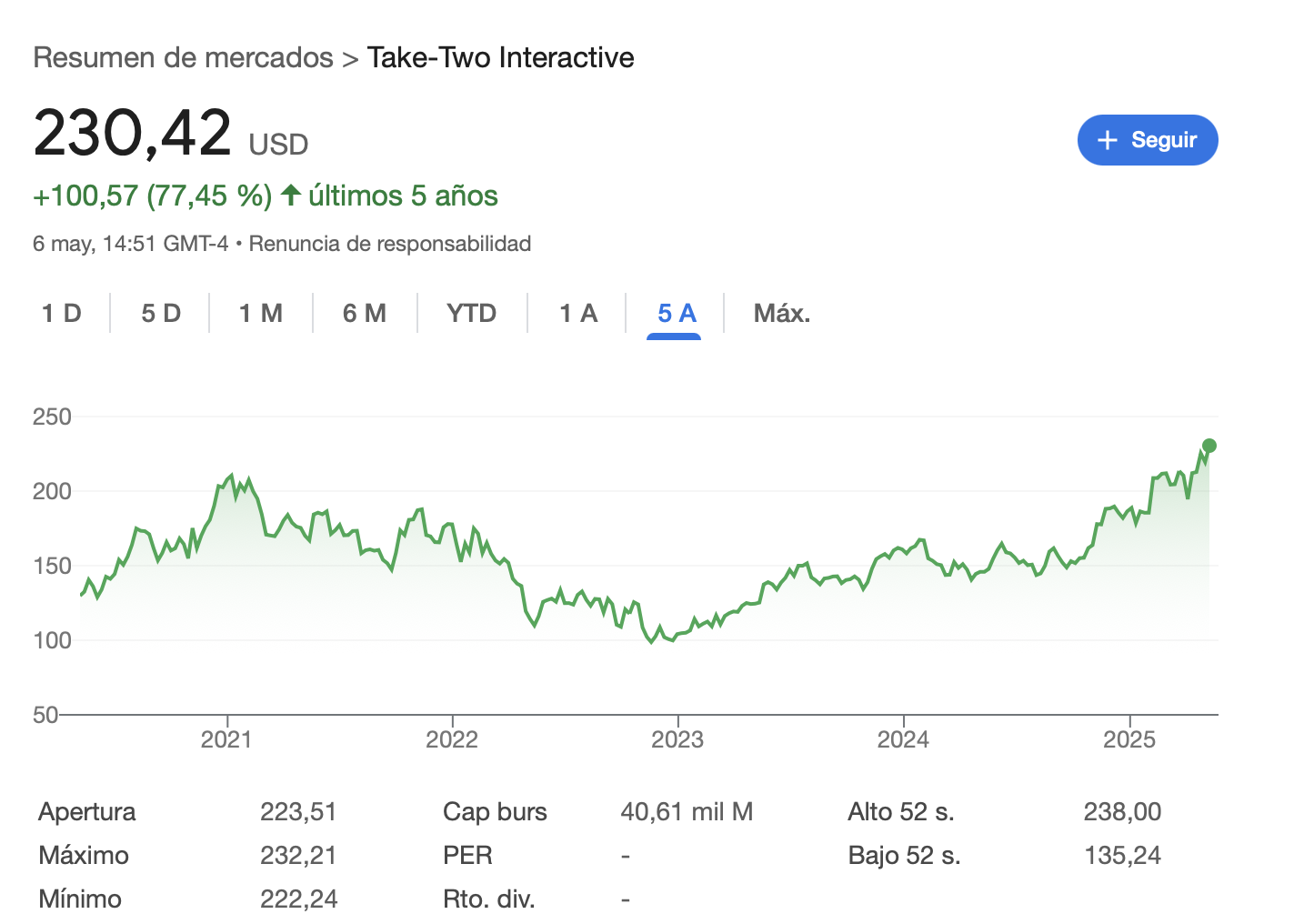Select the 5 A five-year tab
The height and width of the screenshot is (924, 1304).
point(677,314)
